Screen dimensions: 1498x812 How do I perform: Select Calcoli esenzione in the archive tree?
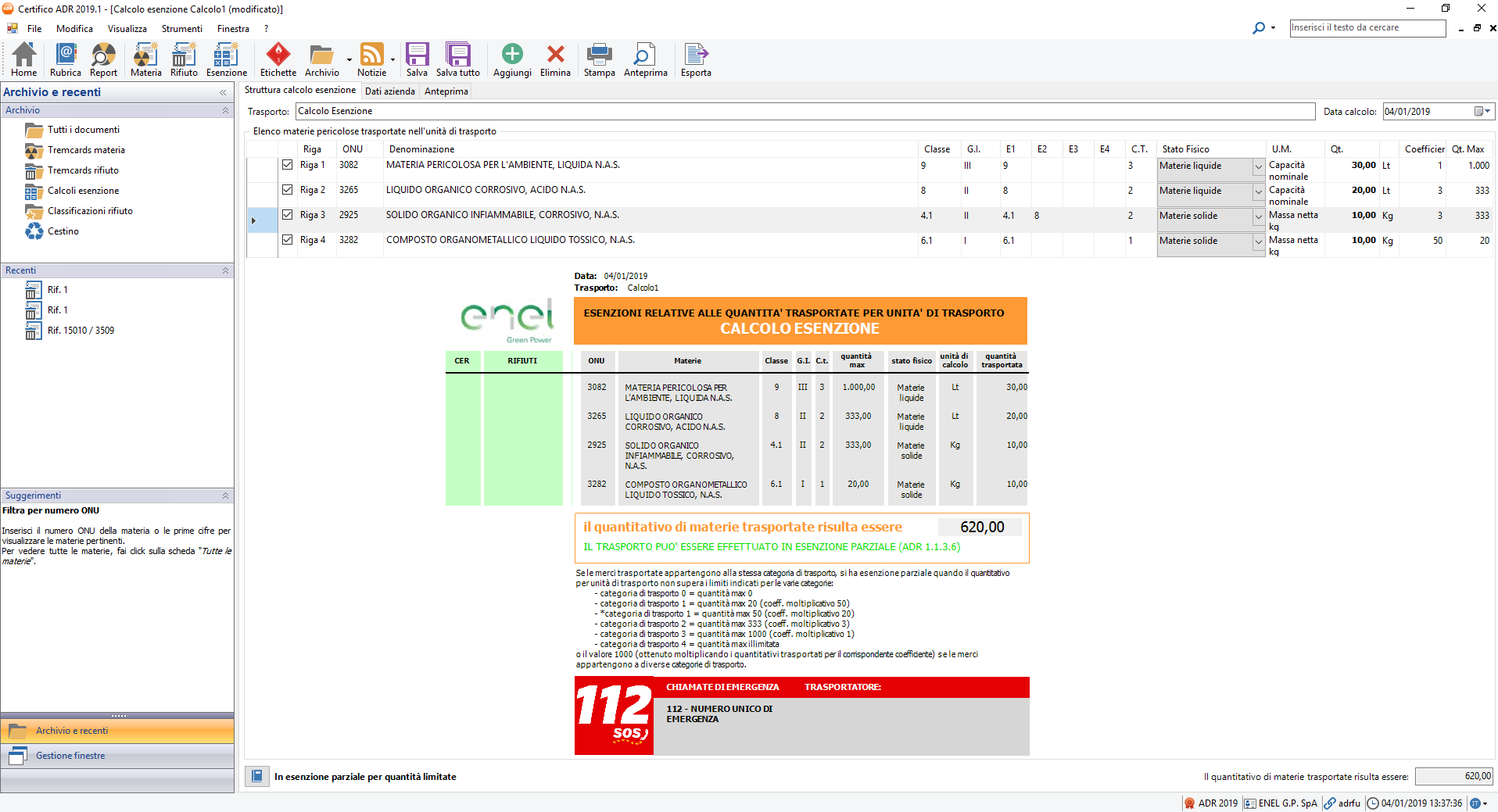pyautogui.click(x=83, y=191)
